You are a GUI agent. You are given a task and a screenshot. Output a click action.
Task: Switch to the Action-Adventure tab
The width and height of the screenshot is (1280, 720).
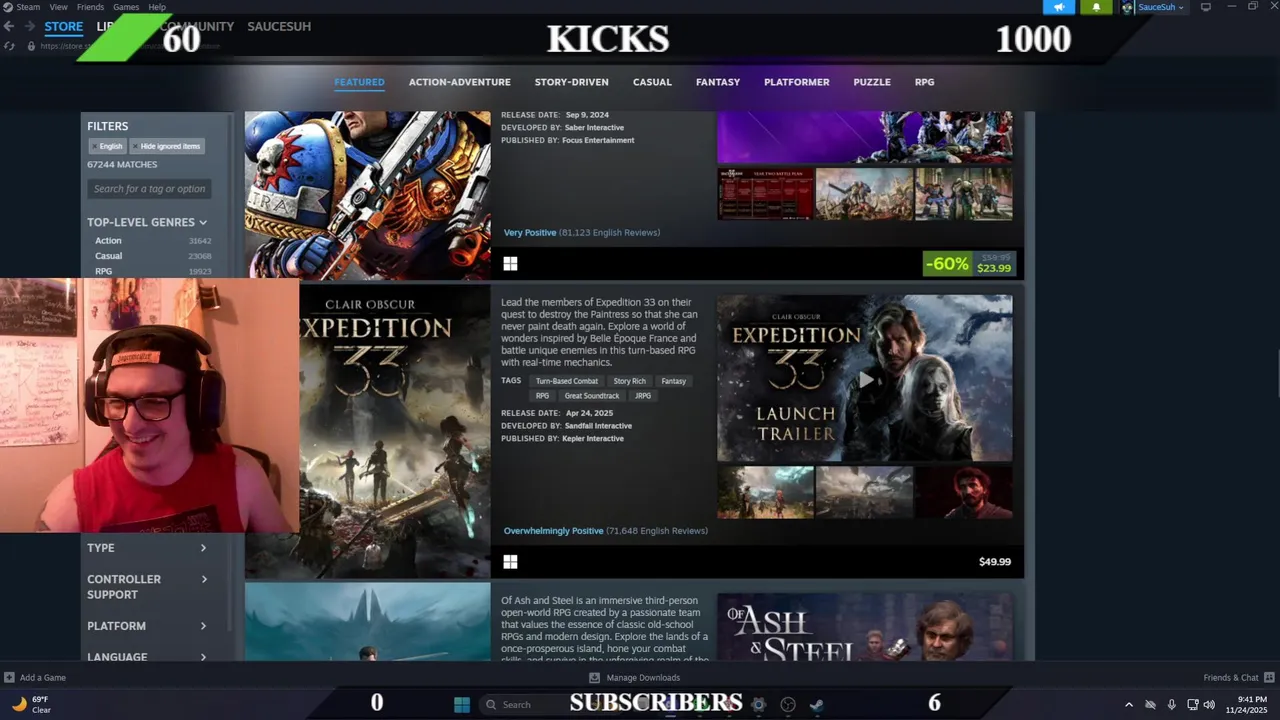[460, 82]
